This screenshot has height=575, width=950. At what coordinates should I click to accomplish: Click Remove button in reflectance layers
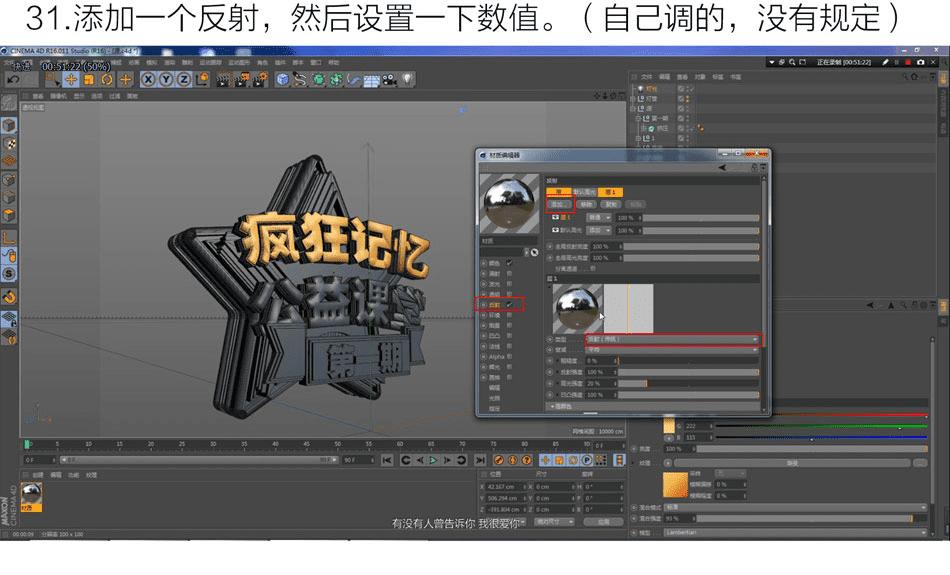[x=586, y=204]
